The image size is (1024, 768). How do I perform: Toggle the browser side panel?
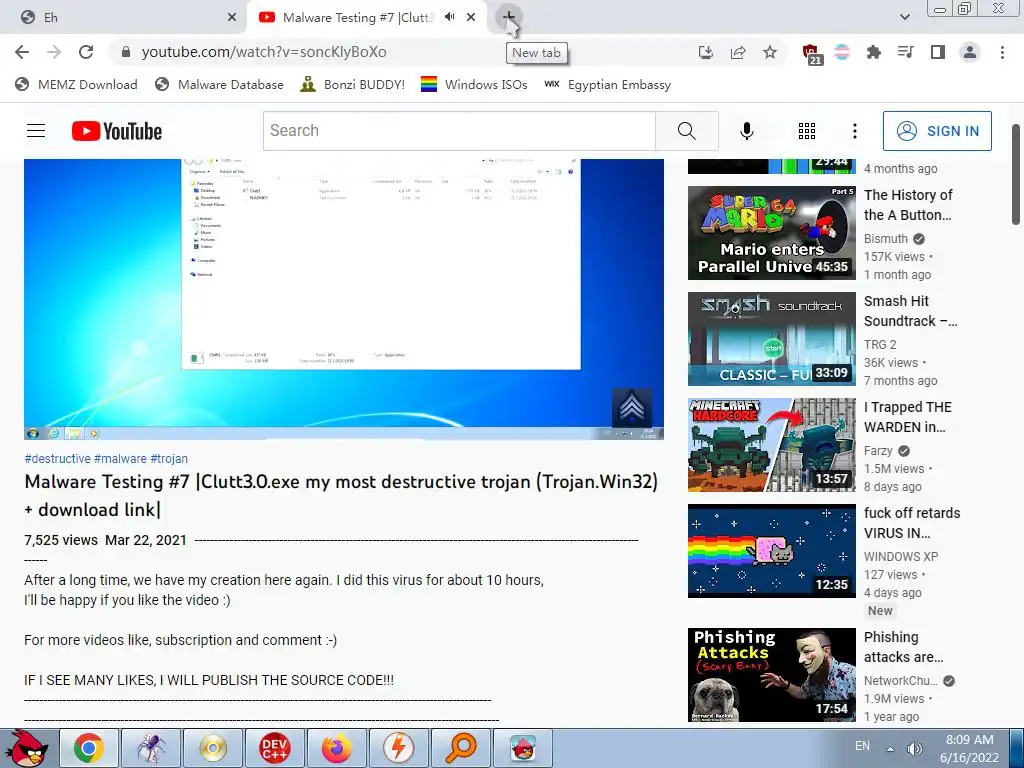[938, 52]
